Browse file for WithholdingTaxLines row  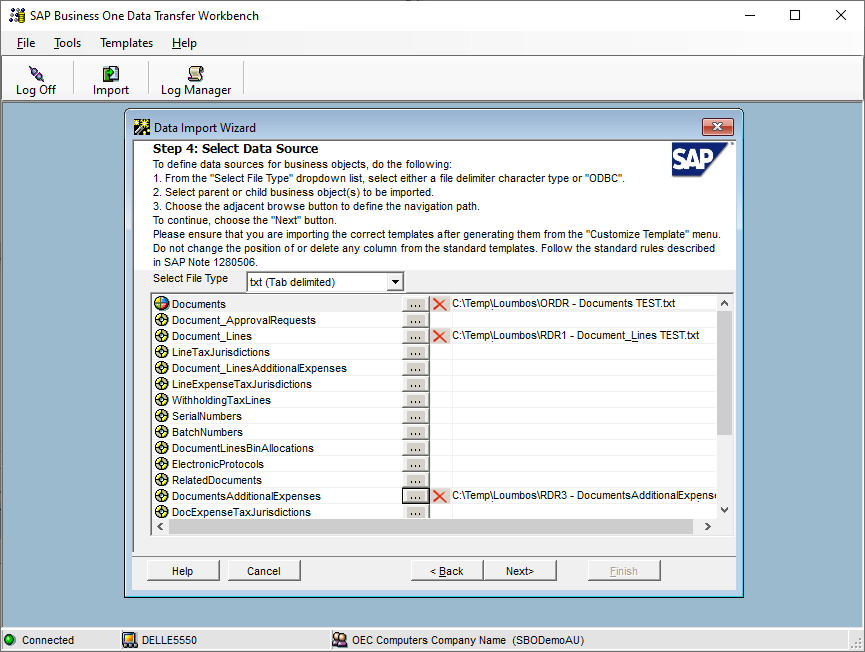[x=415, y=400]
